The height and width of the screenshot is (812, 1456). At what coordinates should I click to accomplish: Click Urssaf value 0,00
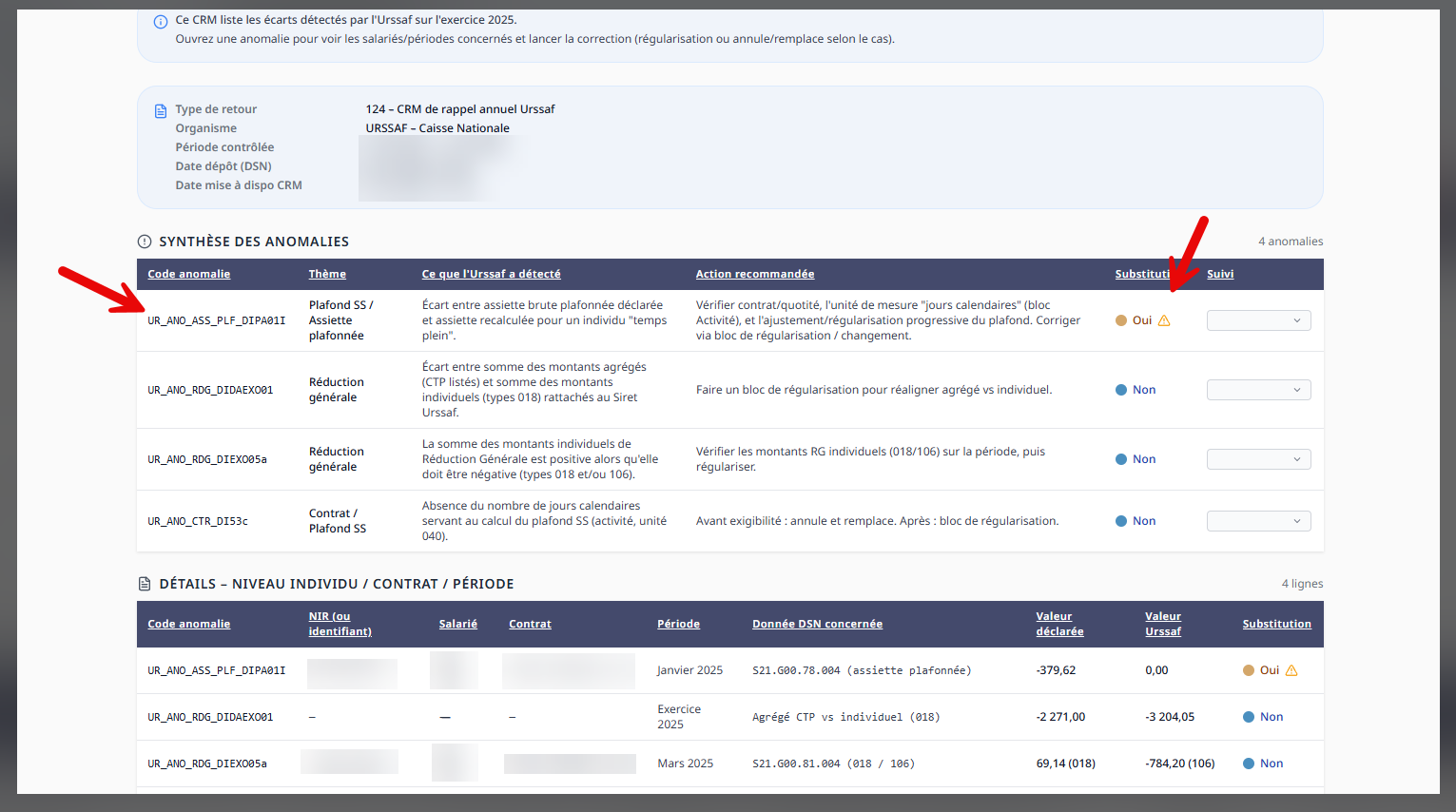click(1156, 670)
